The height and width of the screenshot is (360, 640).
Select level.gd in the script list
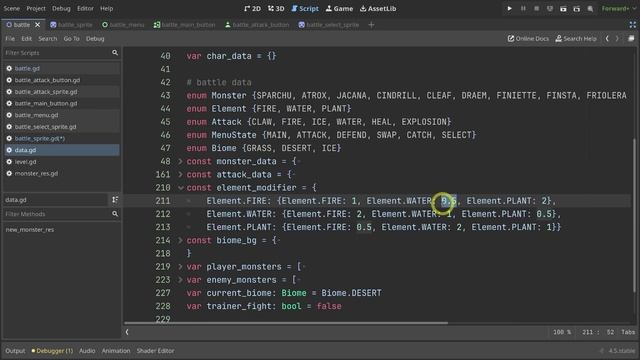pyautogui.click(x=61, y=162)
